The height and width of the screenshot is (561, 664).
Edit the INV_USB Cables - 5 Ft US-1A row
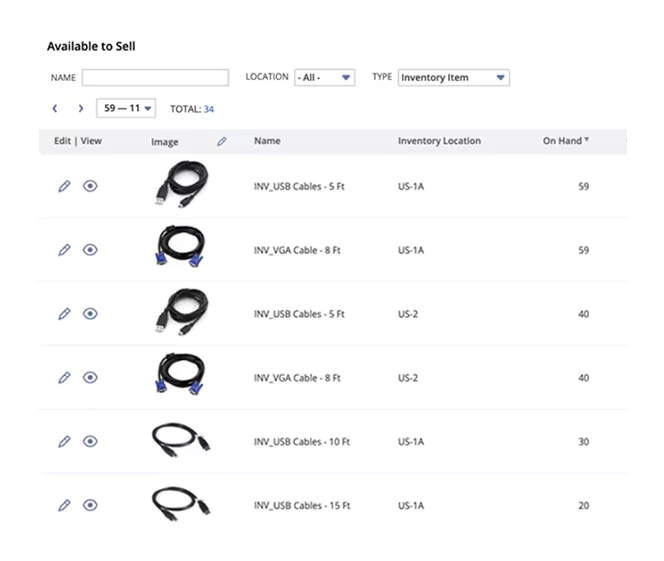click(x=64, y=186)
